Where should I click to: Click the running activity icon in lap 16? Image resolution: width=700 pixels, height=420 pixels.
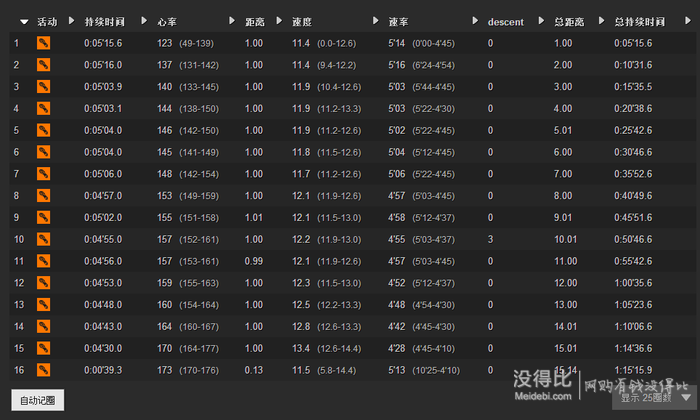point(43,370)
